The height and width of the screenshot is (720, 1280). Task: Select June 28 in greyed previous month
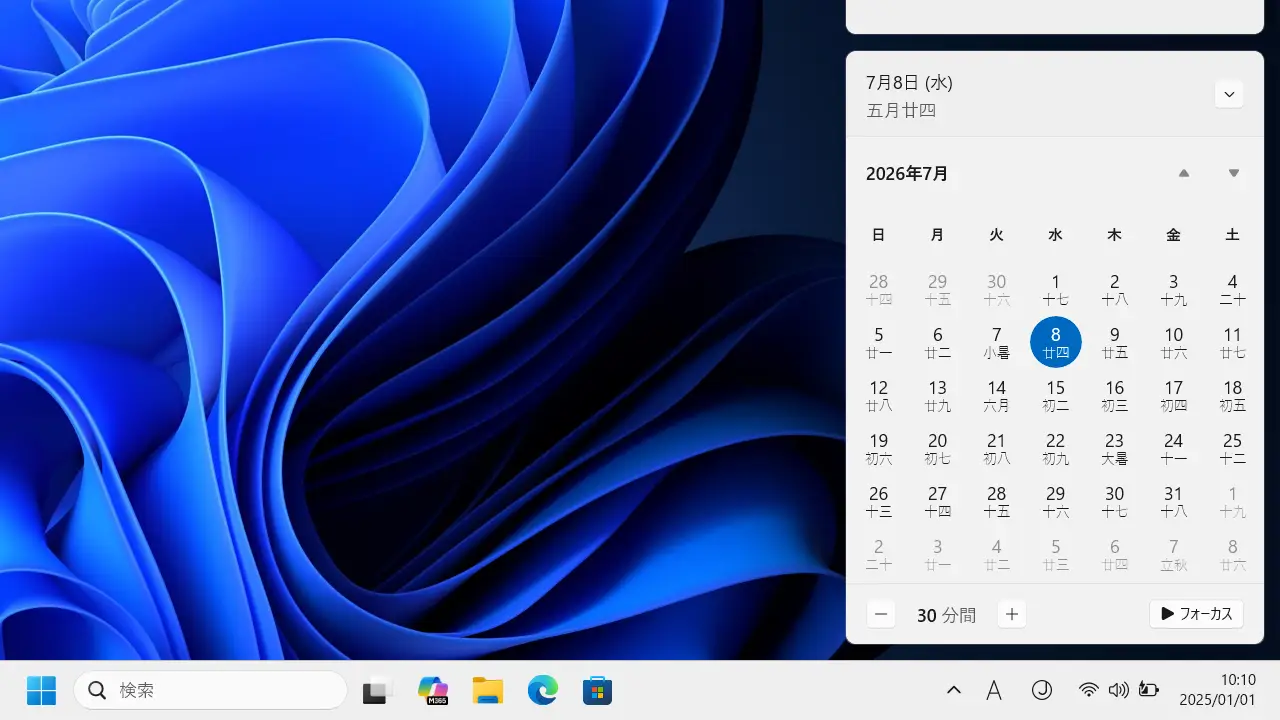[x=879, y=289]
